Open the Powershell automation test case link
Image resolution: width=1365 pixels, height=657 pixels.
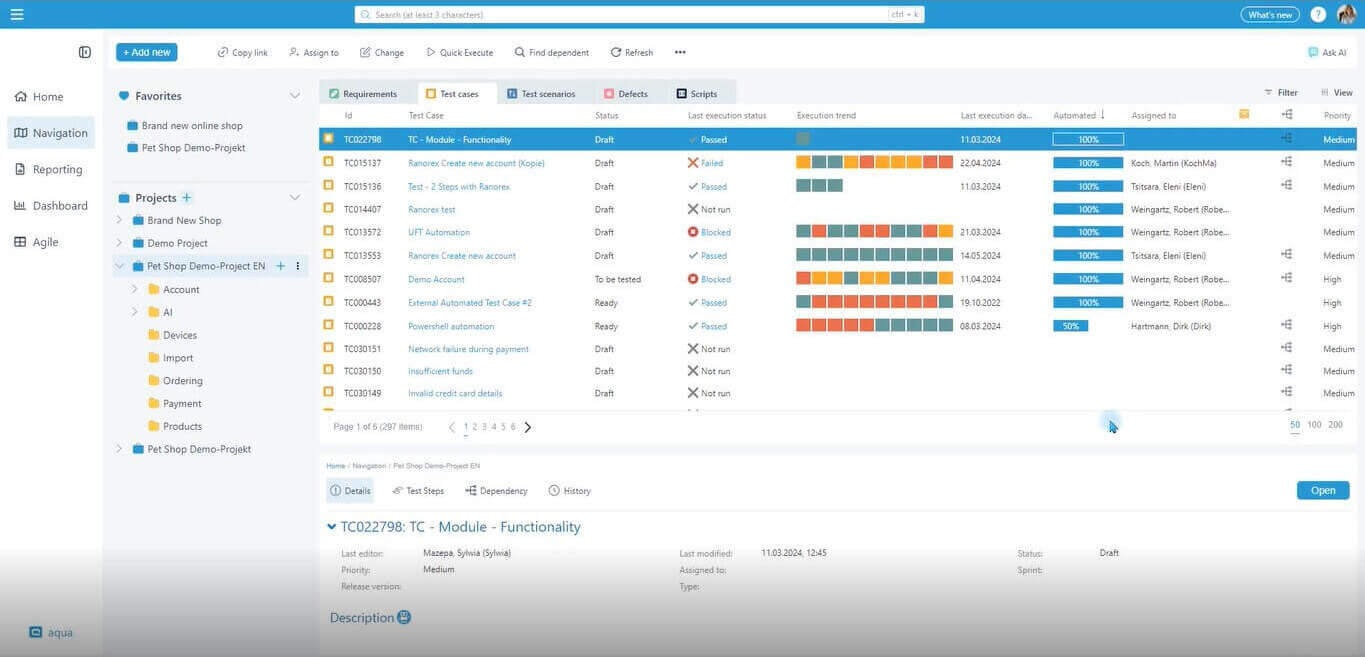[451, 326]
